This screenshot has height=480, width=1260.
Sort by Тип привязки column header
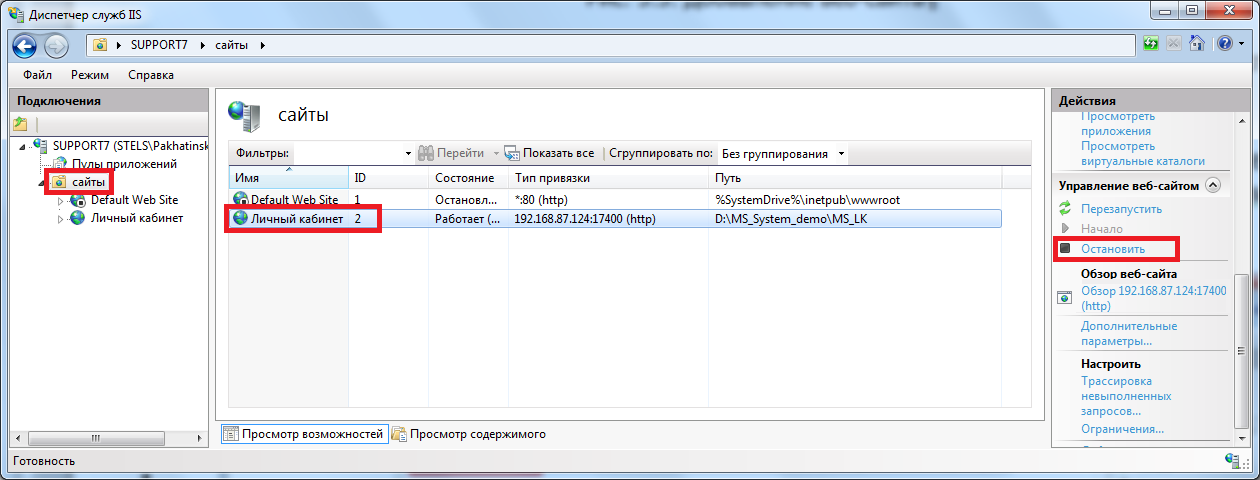(609, 178)
